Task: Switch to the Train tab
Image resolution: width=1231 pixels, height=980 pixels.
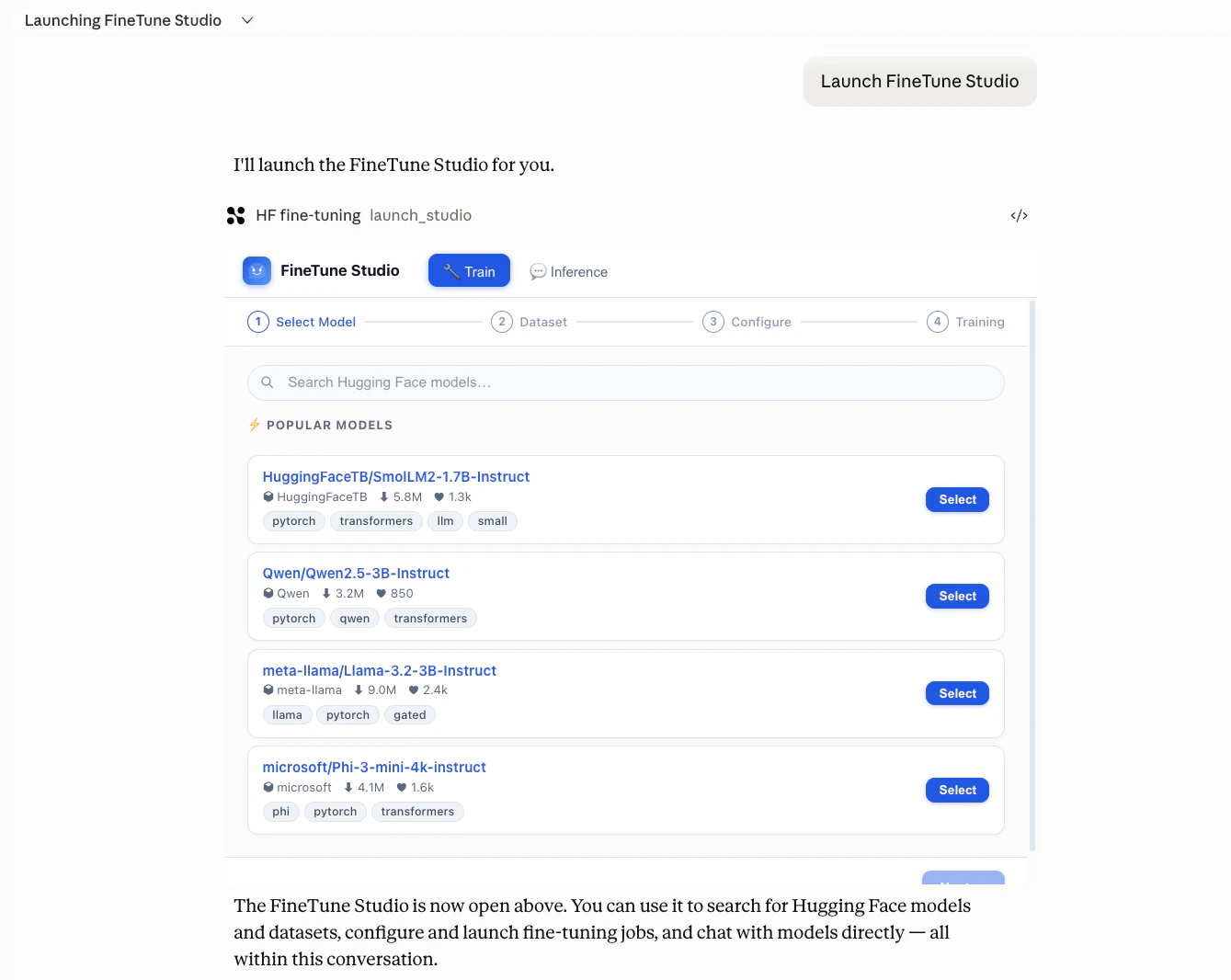Action: (469, 271)
